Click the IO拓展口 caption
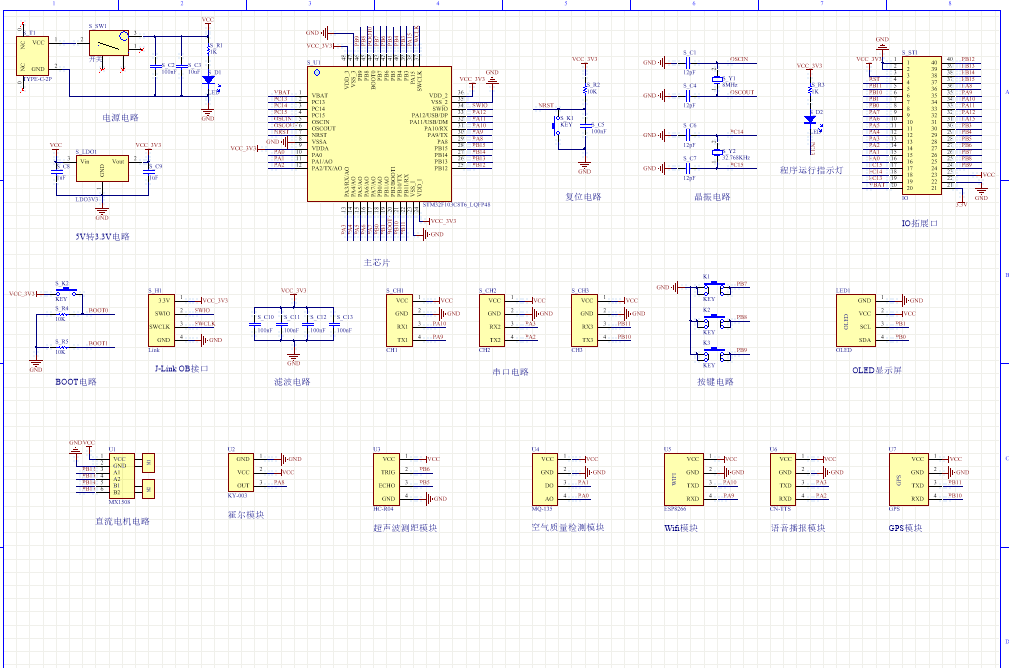The image size is (1009, 668). (919, 223)
